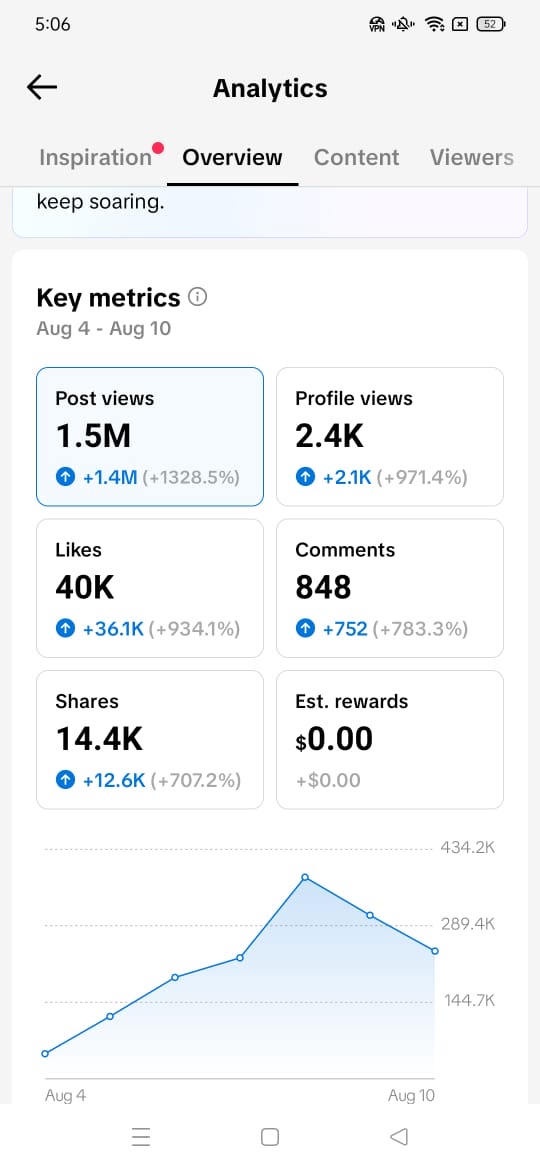Tap the Android back triangle icon
The width and height of the screenshot is (540, 1170).
[399, 1136]
